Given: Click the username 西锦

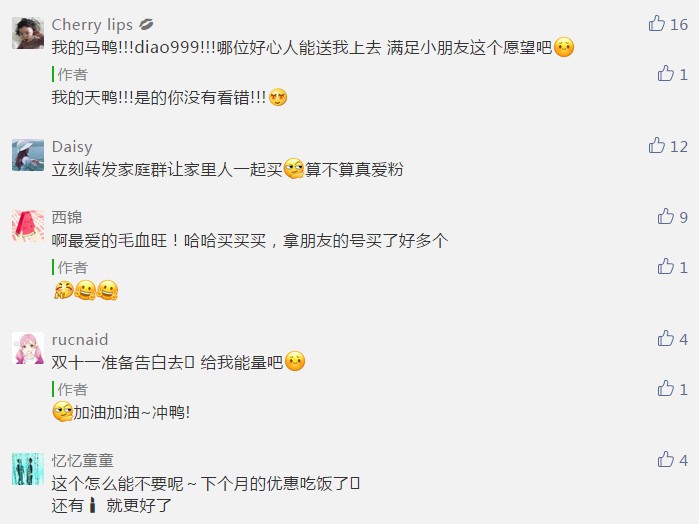Looking at the screenshot, I should (67, 218).
